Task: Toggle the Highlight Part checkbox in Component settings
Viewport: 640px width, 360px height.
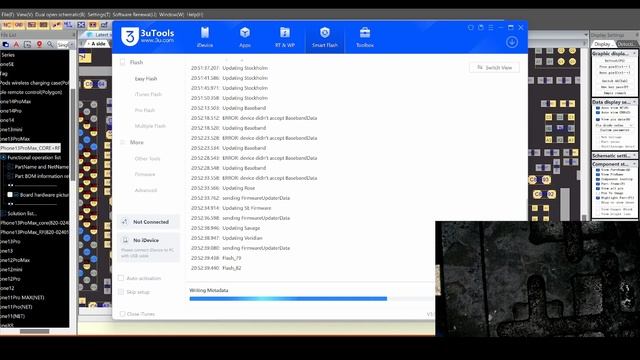Action: pos(598,198)
